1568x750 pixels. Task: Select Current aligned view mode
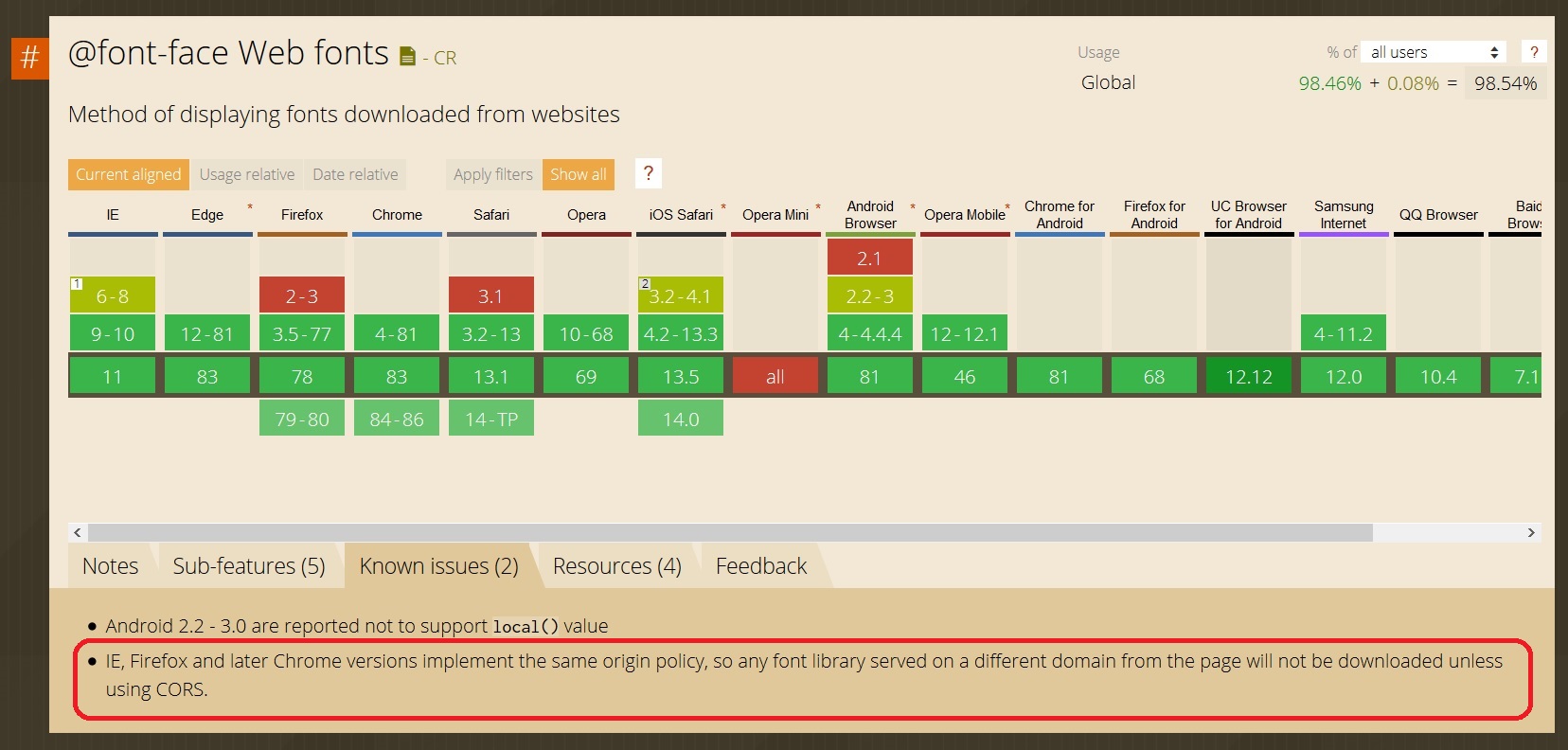point(129,174)
